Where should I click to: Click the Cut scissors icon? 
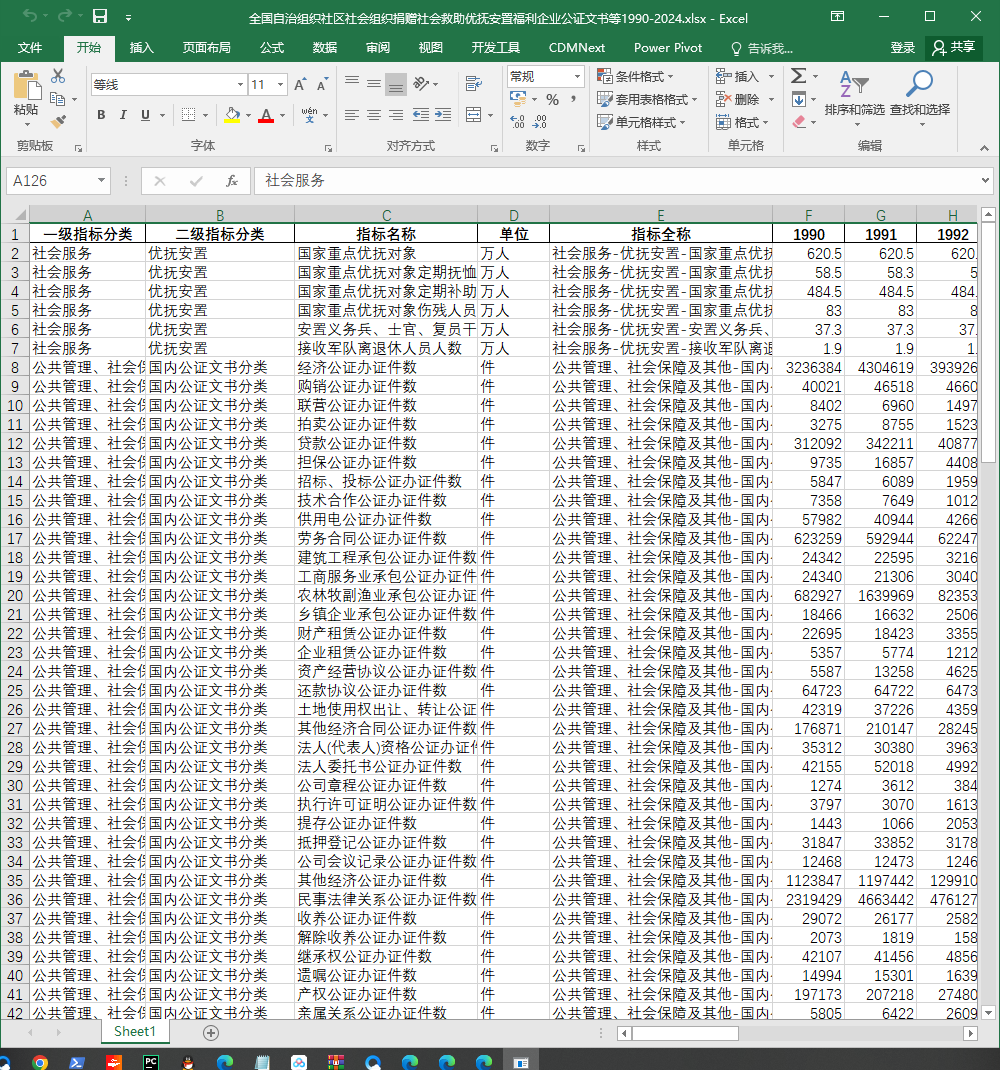pos(58,76)
